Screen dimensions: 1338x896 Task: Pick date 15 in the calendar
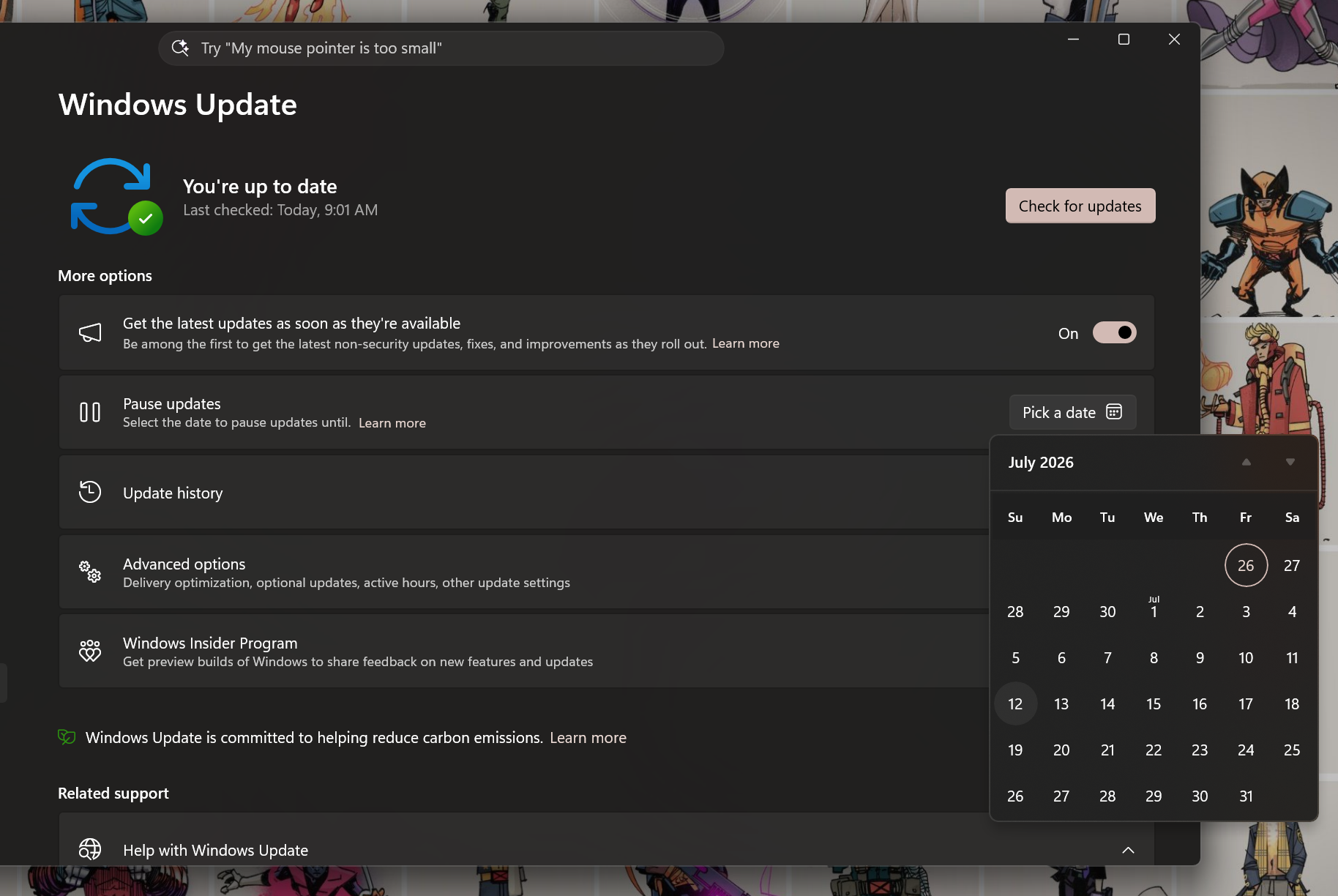click(x=1154, y=703)
